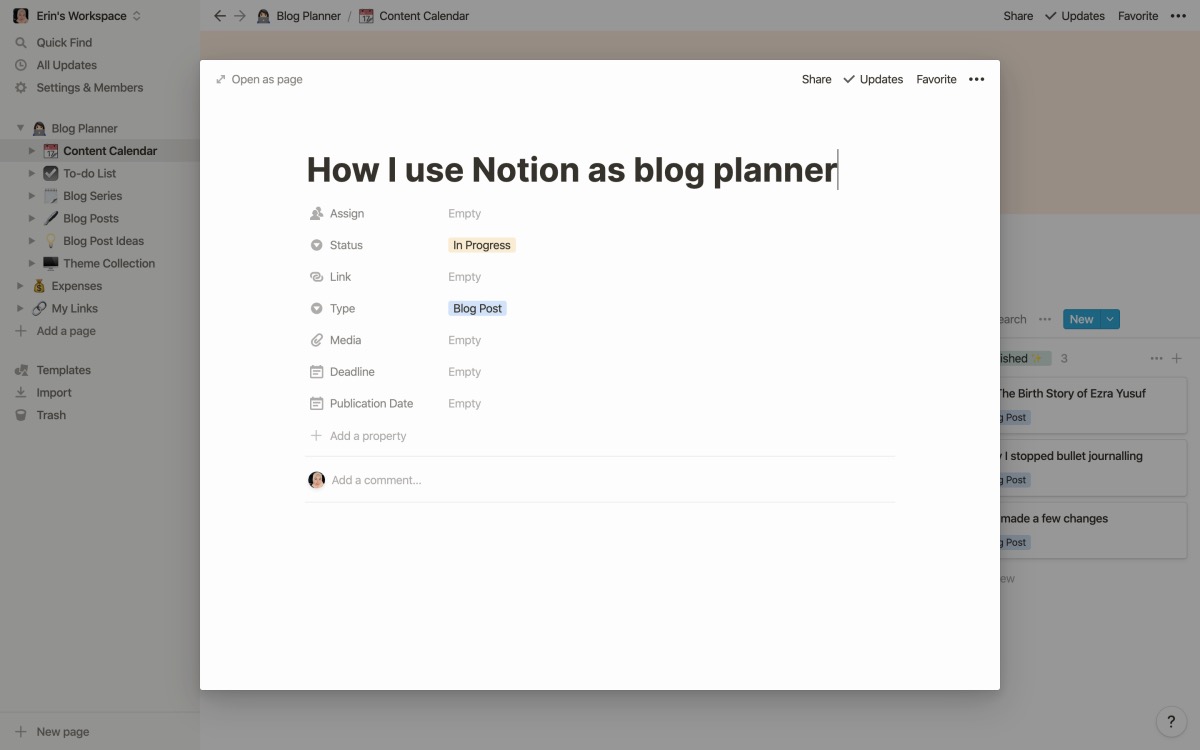Click the forward navigation arrow
The width and height of the screenshot is (1200, 750).
240,16
